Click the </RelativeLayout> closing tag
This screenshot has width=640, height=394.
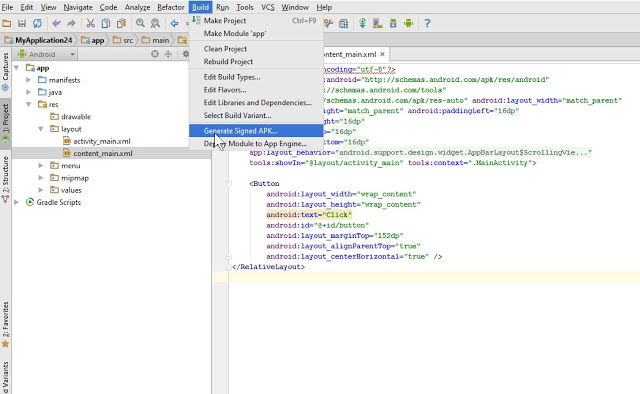(x=269, y=267)
